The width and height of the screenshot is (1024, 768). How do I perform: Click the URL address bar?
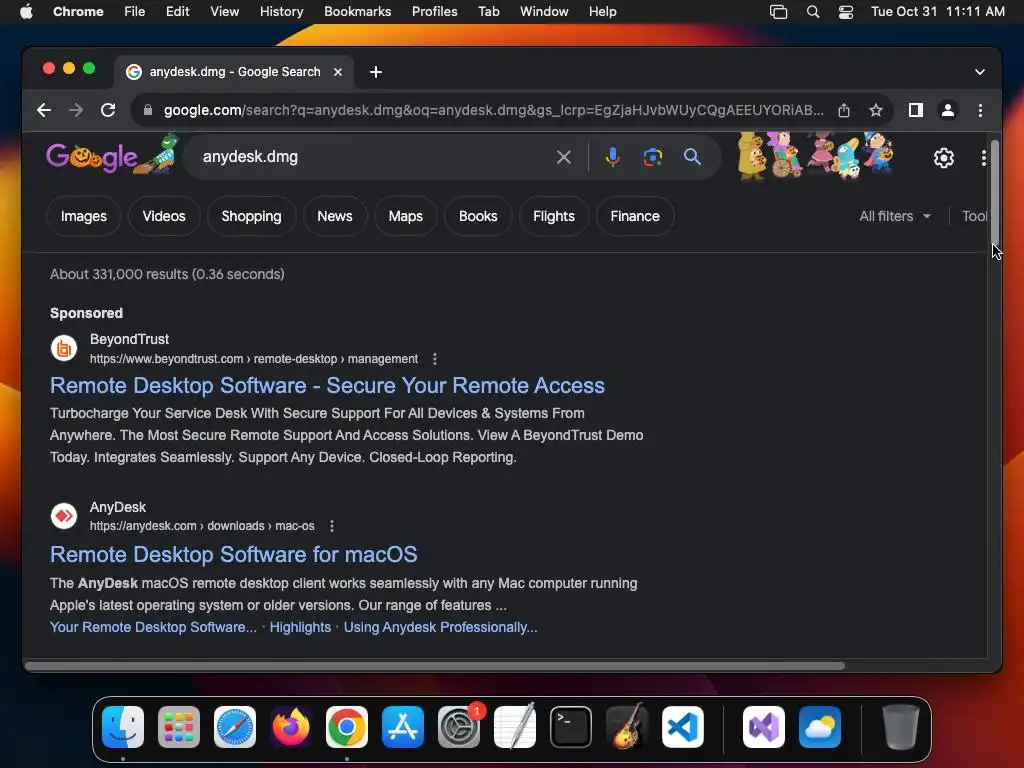[494, 110]
